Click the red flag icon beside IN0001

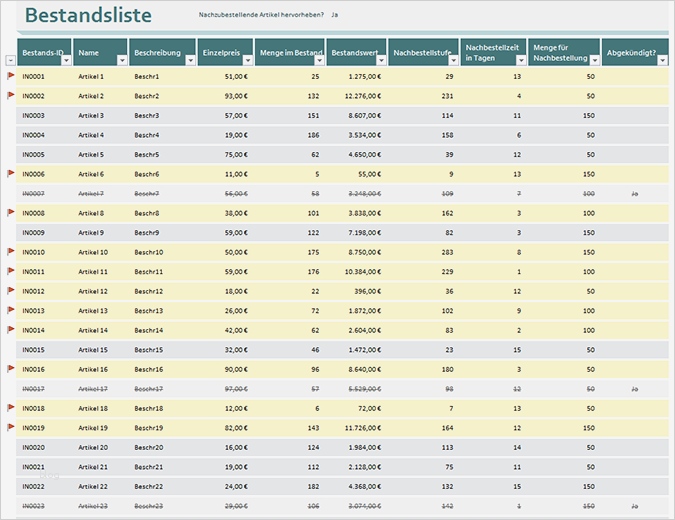click(x=11, y=75)
